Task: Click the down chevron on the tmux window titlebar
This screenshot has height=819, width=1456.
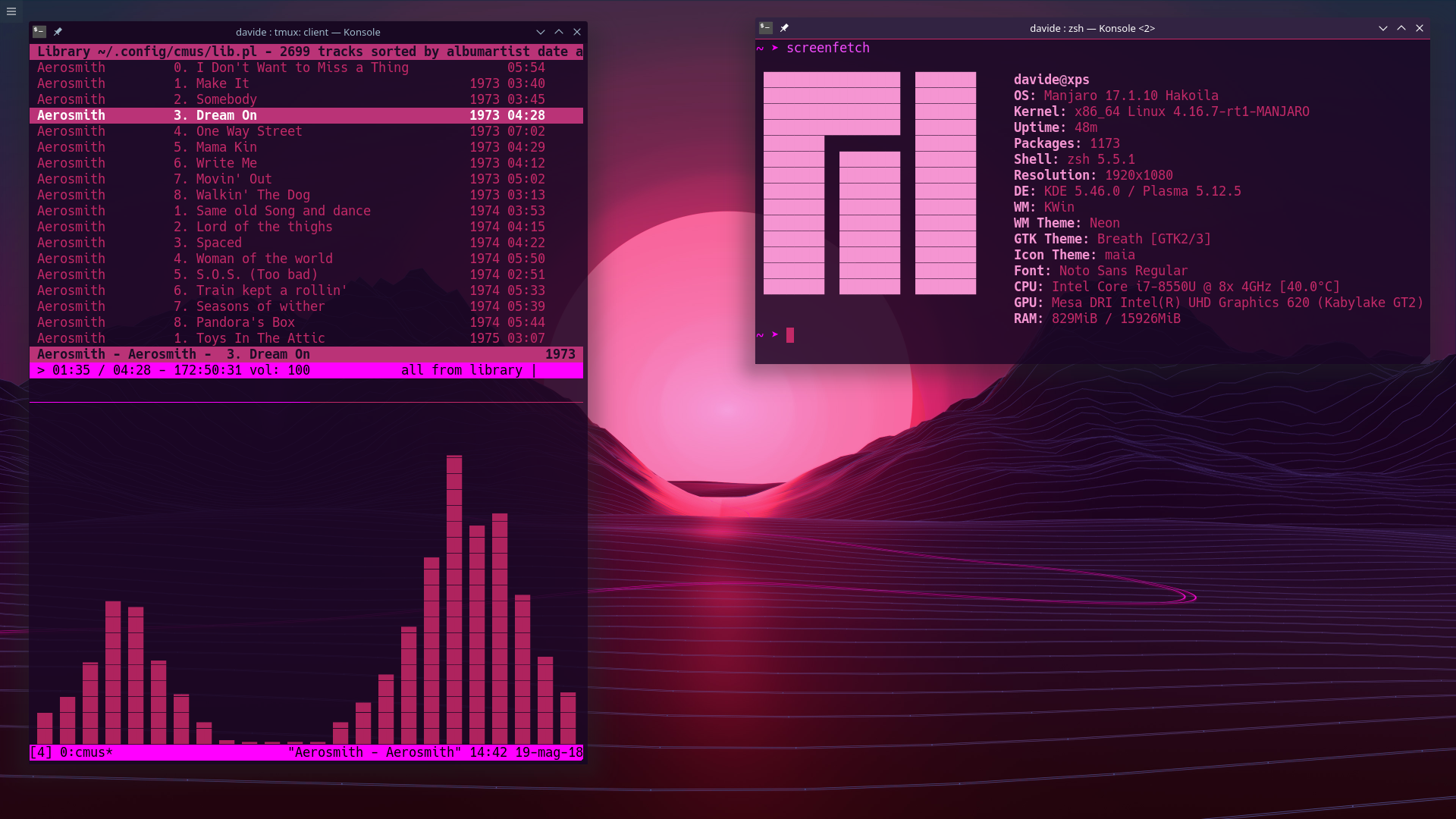Action: tap(541, 32)
